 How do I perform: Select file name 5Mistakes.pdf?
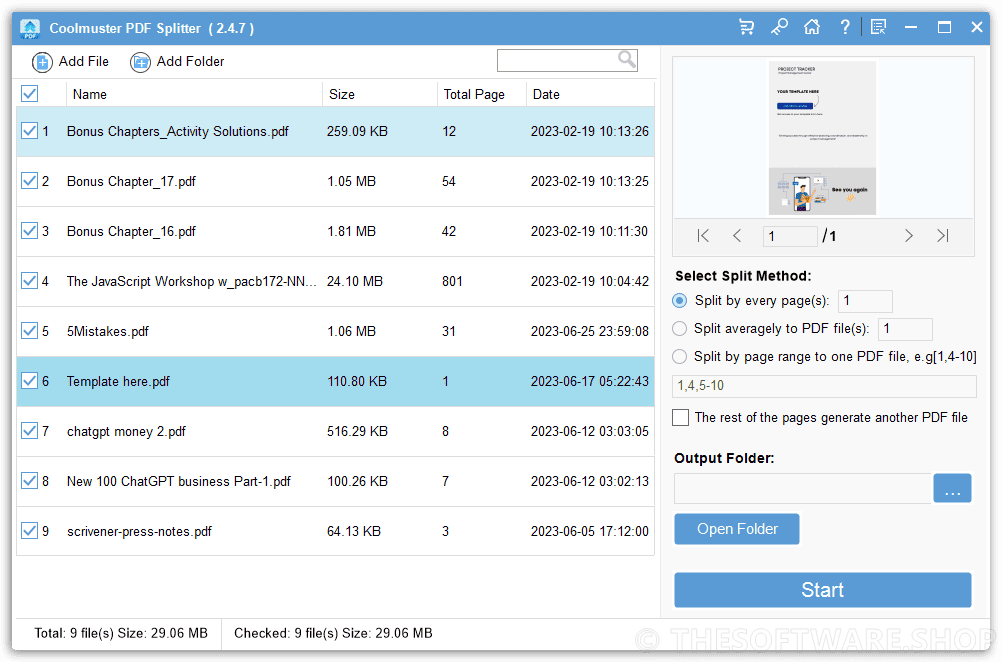coord(107,332)
